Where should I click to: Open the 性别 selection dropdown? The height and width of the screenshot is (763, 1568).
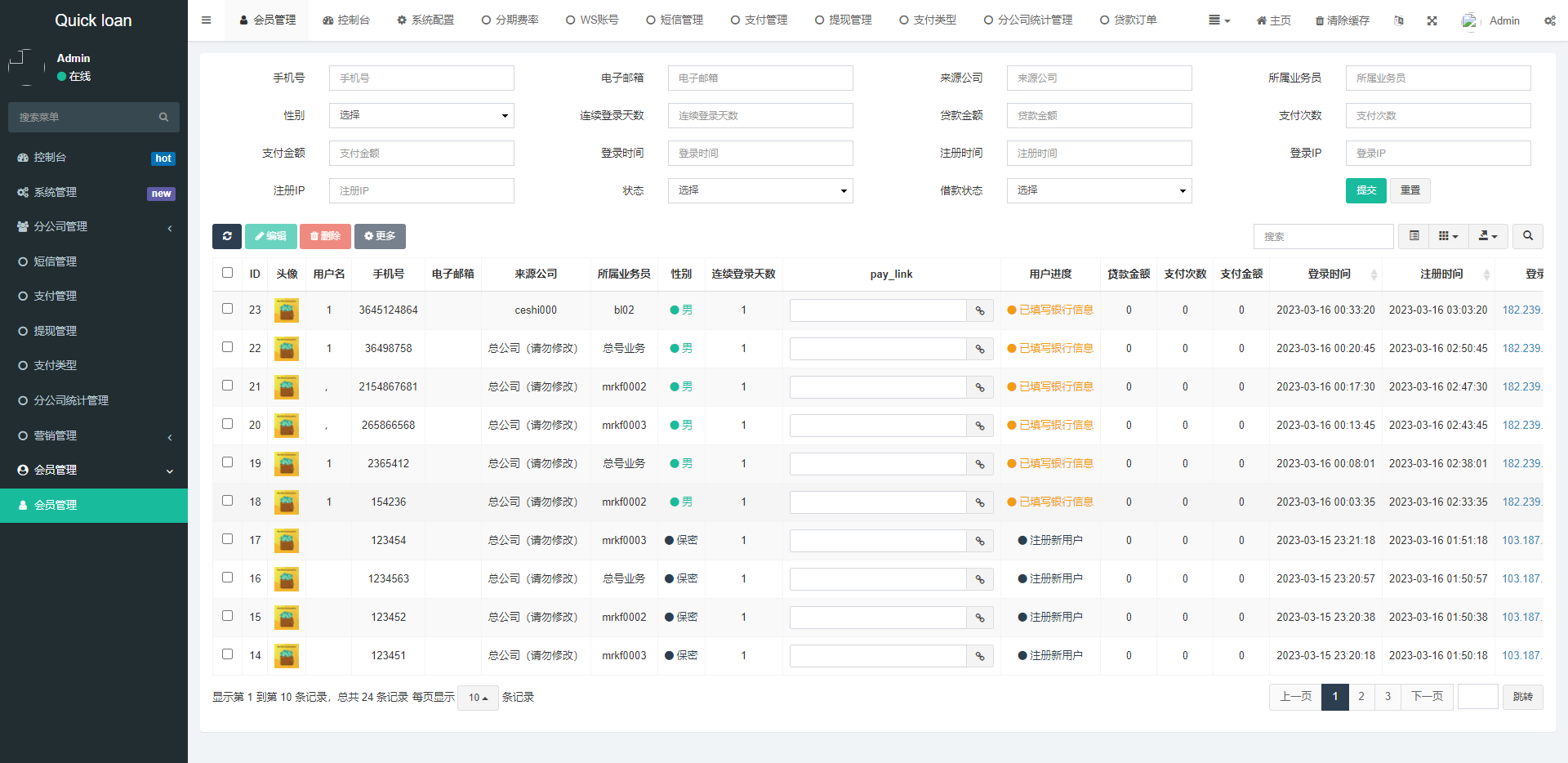(421, 115)
